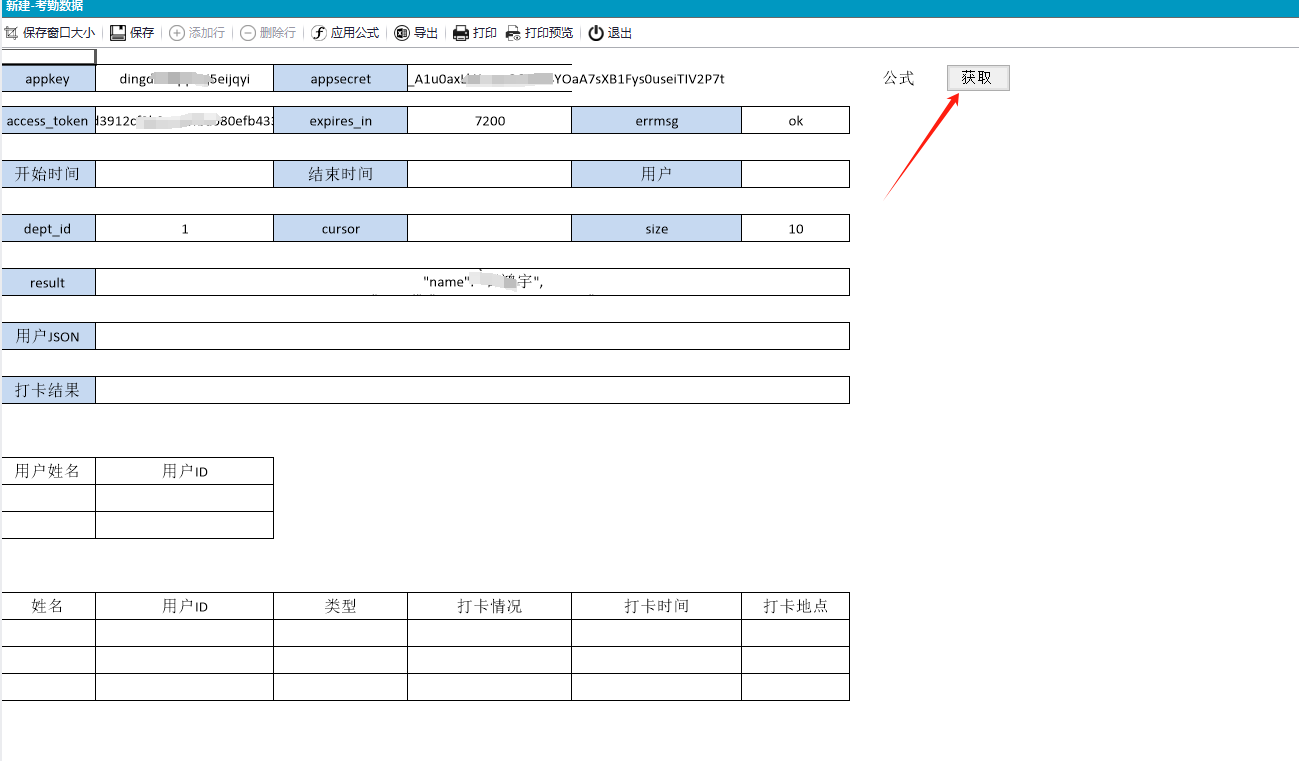Select the 用户 value cell

795,174
